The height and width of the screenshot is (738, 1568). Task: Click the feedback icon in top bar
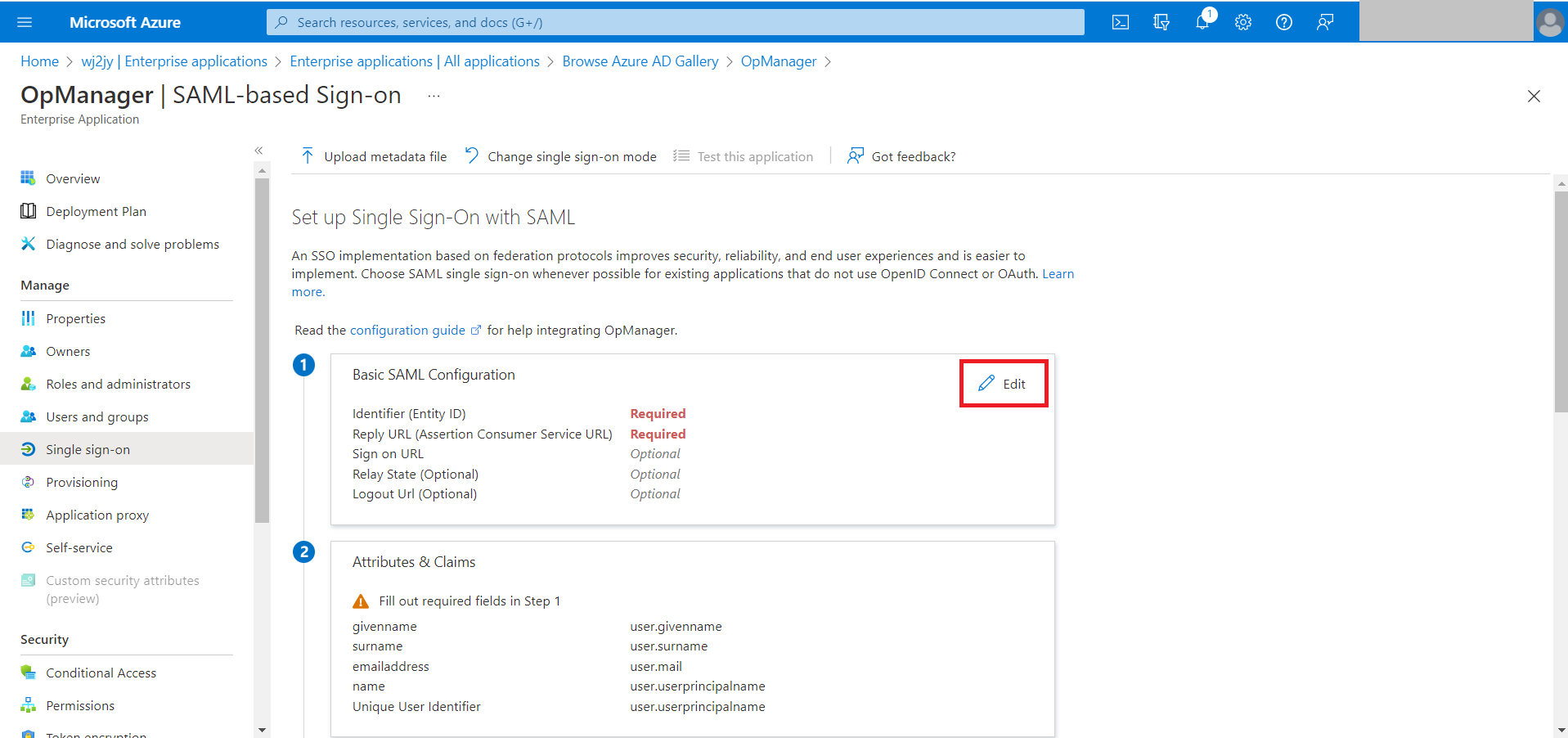(x=1325, y=22)
